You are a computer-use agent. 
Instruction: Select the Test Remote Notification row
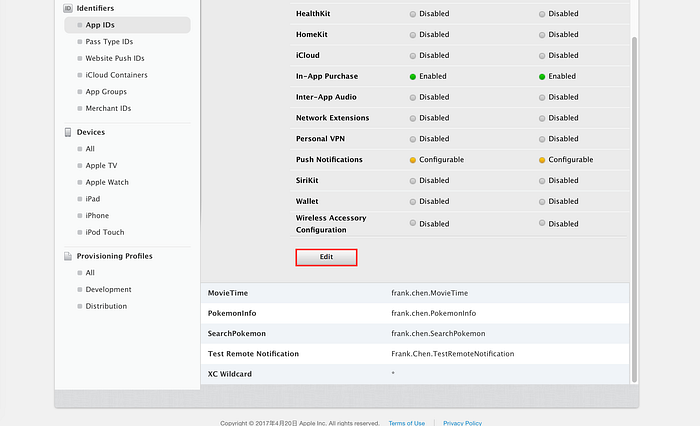point(415,354)
